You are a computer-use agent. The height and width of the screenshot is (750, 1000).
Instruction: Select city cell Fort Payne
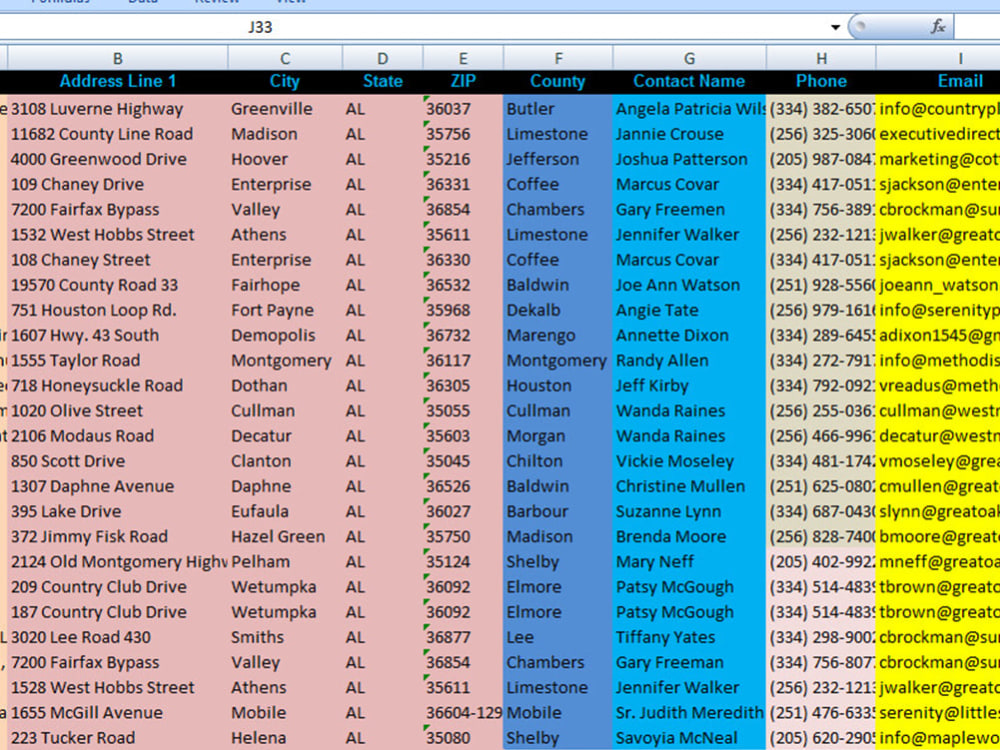pos(285,311)
